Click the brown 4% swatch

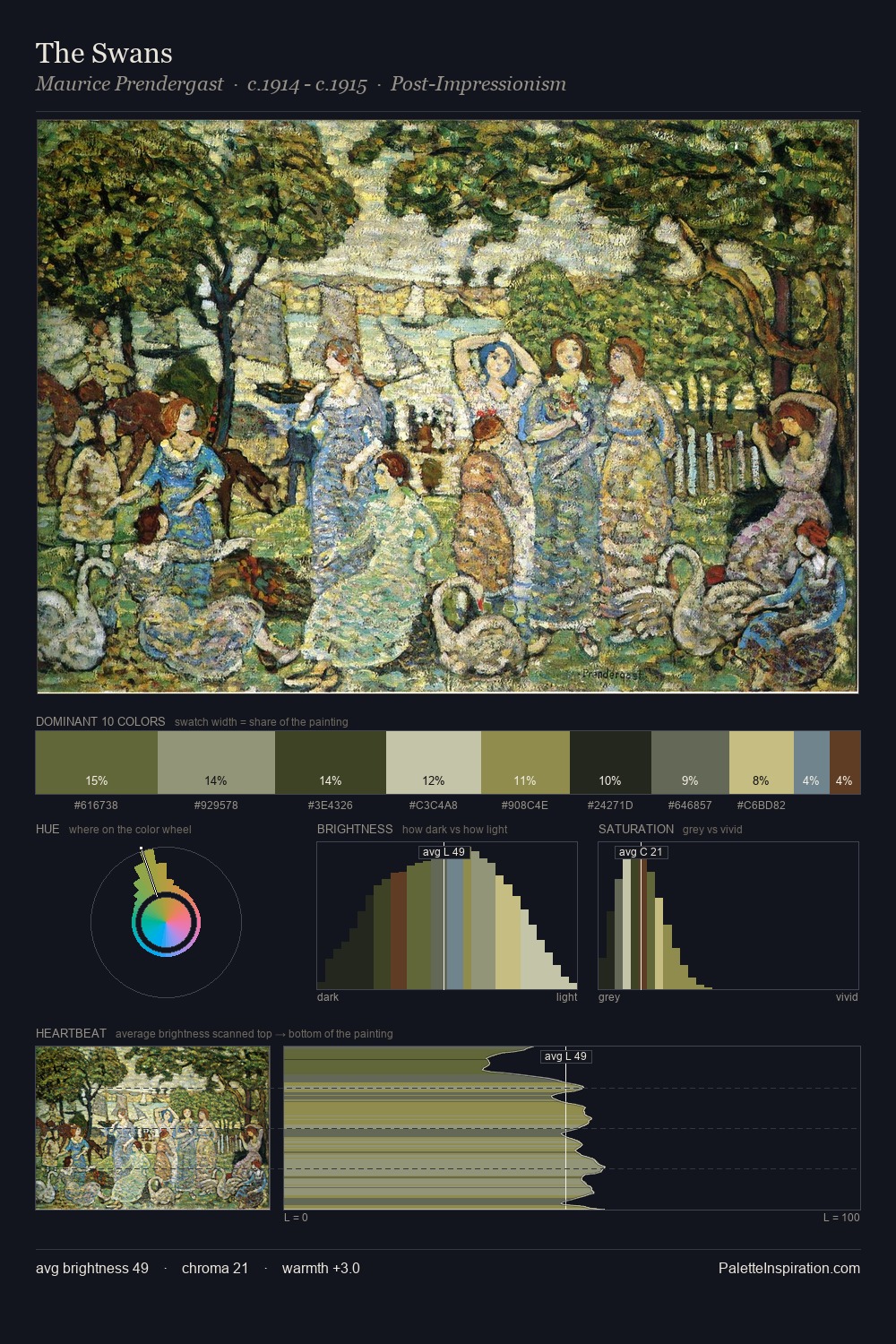tap(845, 762)
